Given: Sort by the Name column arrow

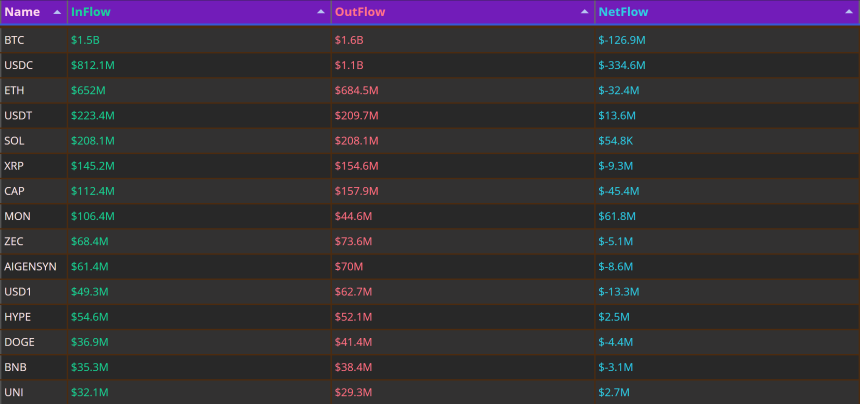Looking at the screenshot, I should 57,12.
